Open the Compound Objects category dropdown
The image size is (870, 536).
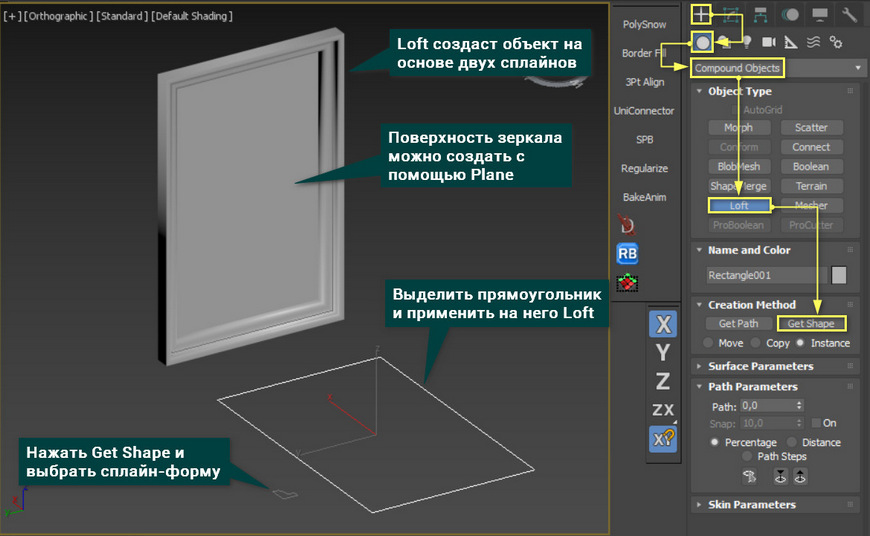point(778,68)
